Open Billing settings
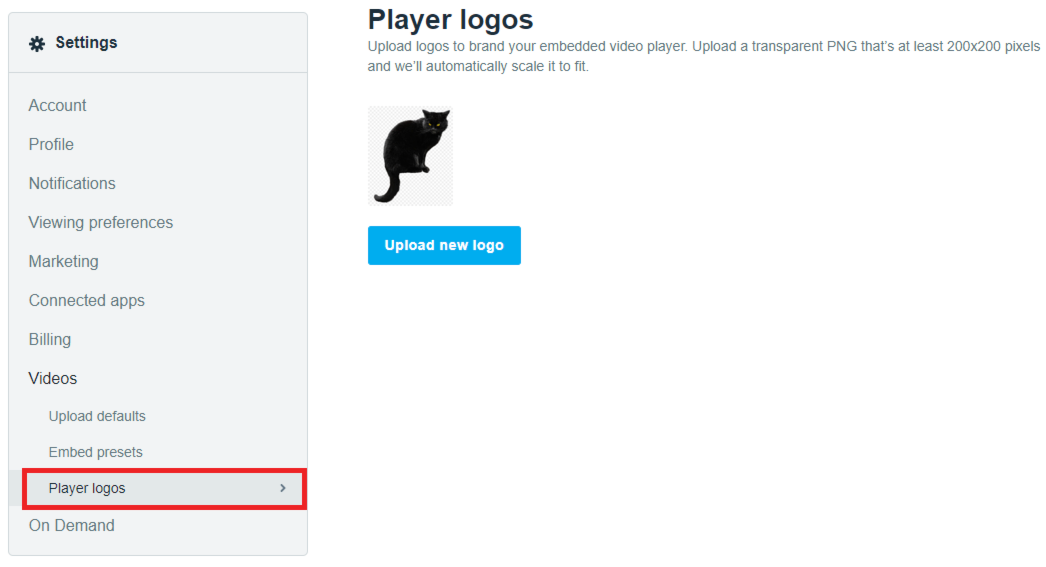 (x=49, y=339)
